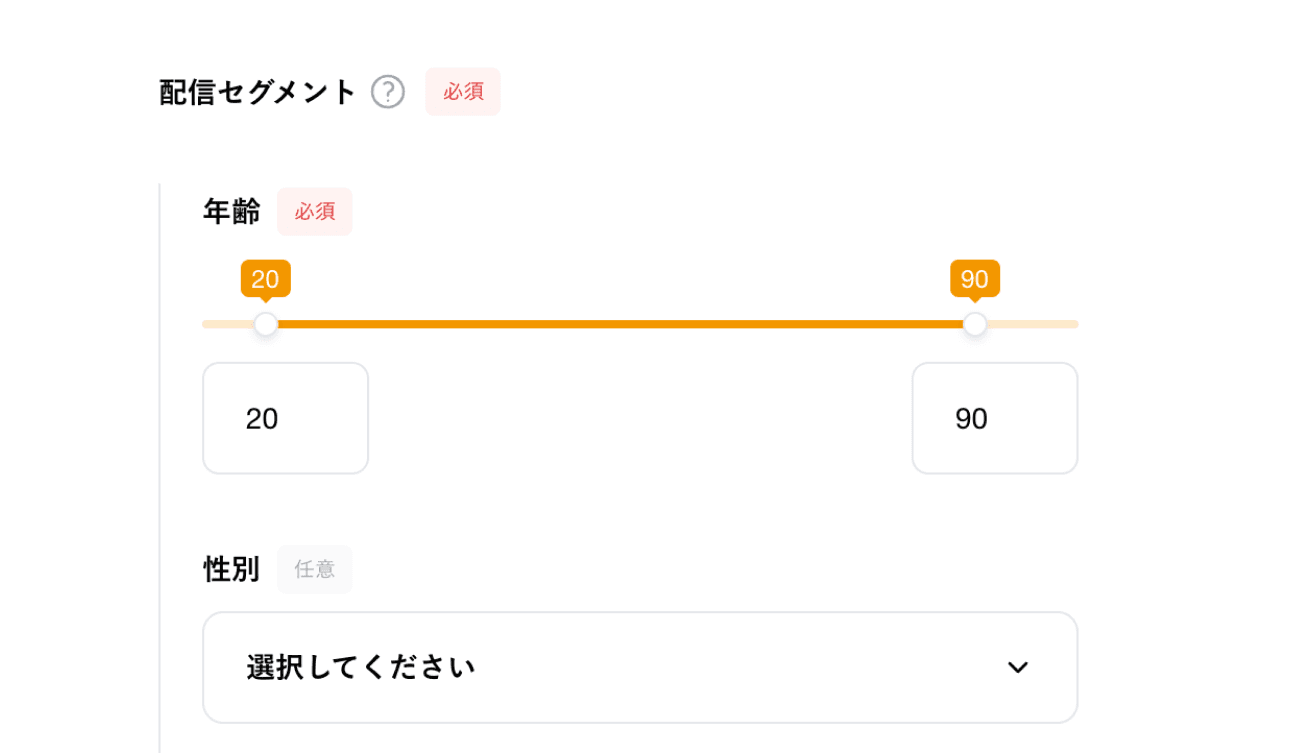
Task: Click the left handle of the age slider
Action: [x=265, y=323]
